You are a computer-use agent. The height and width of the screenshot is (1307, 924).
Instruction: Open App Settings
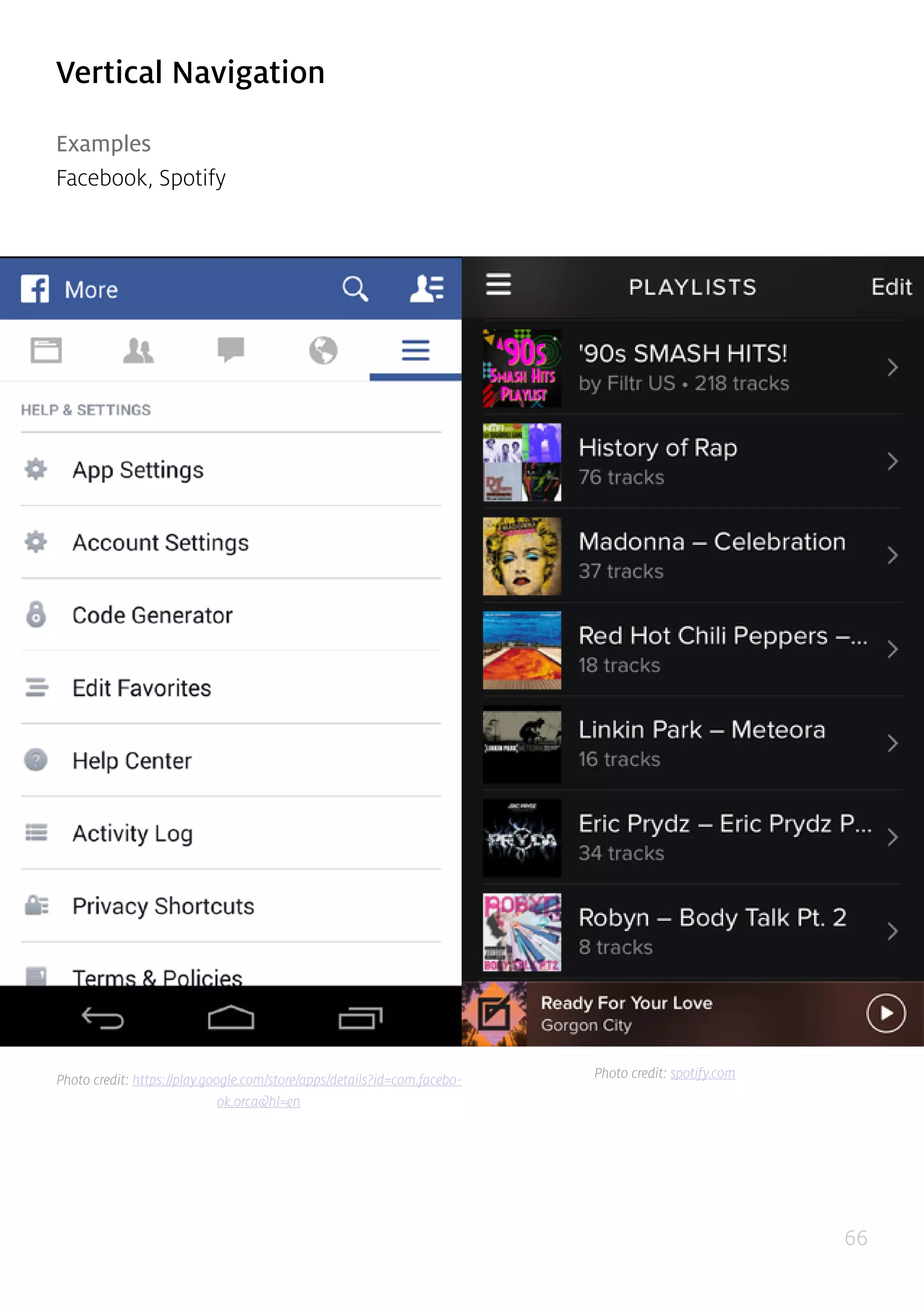(x=231, y=470)
